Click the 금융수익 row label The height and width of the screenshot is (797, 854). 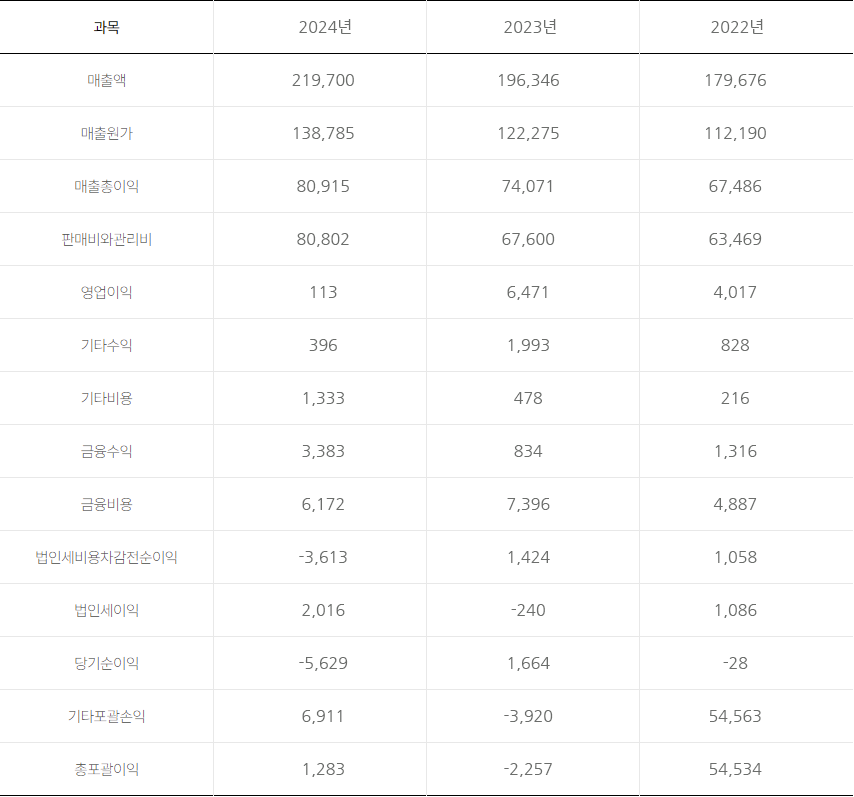[x=106, y=451]
